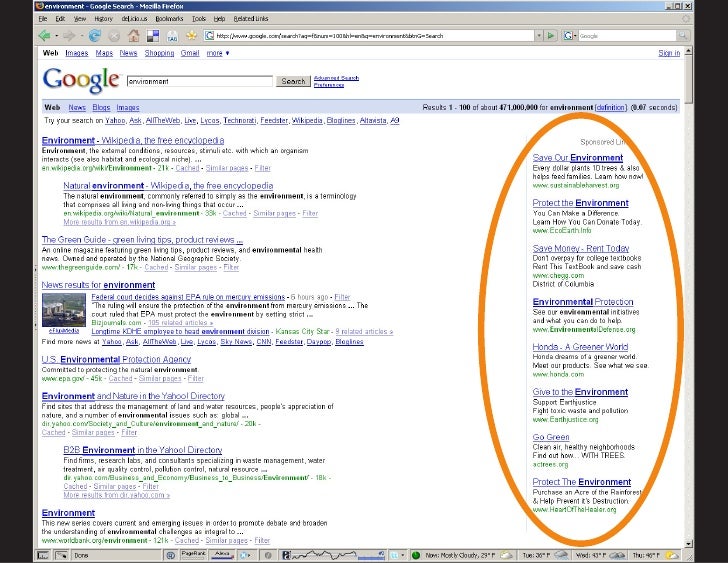
Task: Click the Wednesday forecast icon in the status bar
Action: point(618,555)
